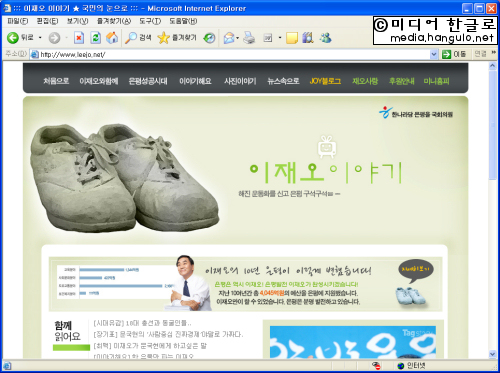The height and width of the screenshot is (373, 500).
Task: Open the Messenger people icon
Action: click(325, 38)
